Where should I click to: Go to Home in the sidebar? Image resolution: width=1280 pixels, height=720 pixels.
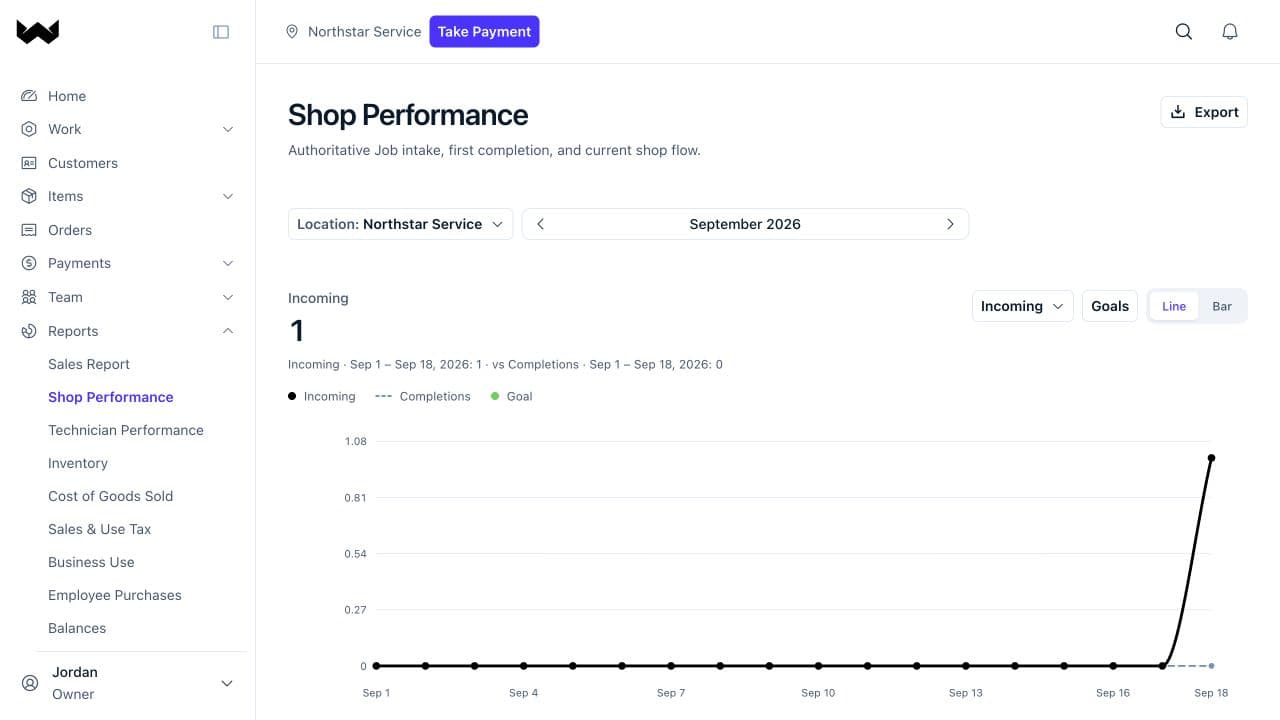[67, 96]
